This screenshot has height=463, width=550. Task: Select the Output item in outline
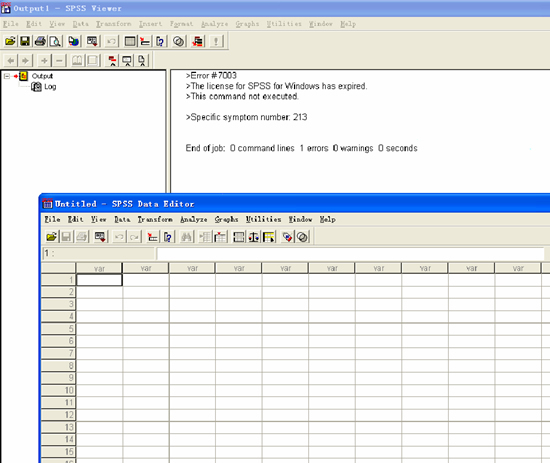point(42,76)
